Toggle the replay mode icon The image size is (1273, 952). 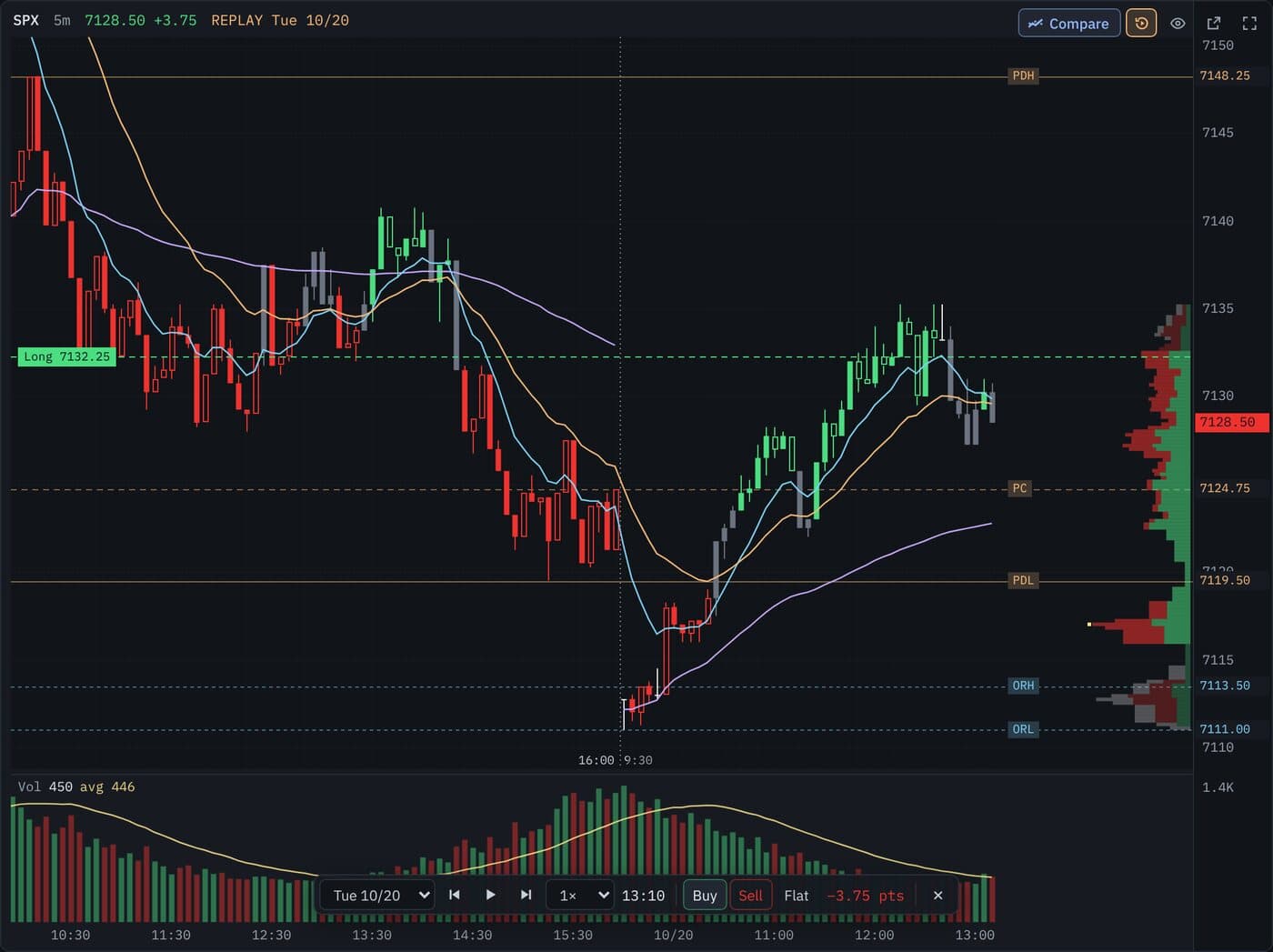point(1141,24)
